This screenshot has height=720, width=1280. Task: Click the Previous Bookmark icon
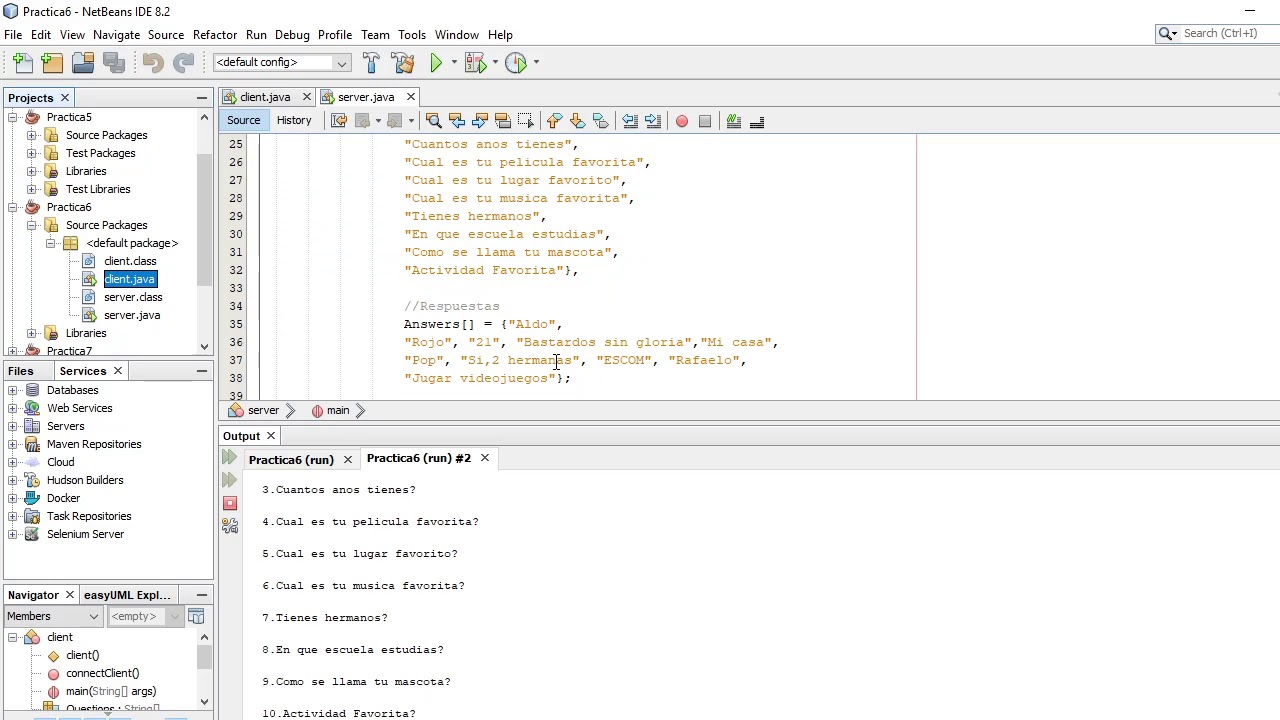click(x=555, y=121)
